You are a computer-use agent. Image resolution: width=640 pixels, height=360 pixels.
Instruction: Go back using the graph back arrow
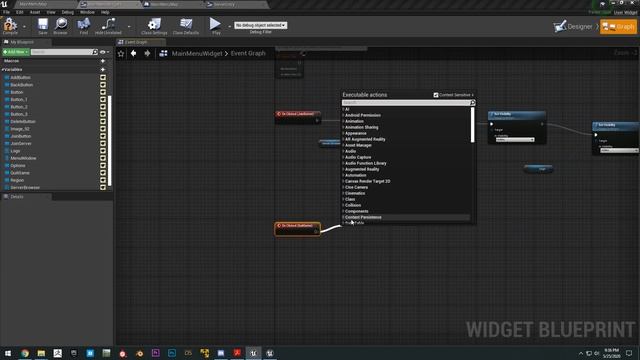coord(133,53)
